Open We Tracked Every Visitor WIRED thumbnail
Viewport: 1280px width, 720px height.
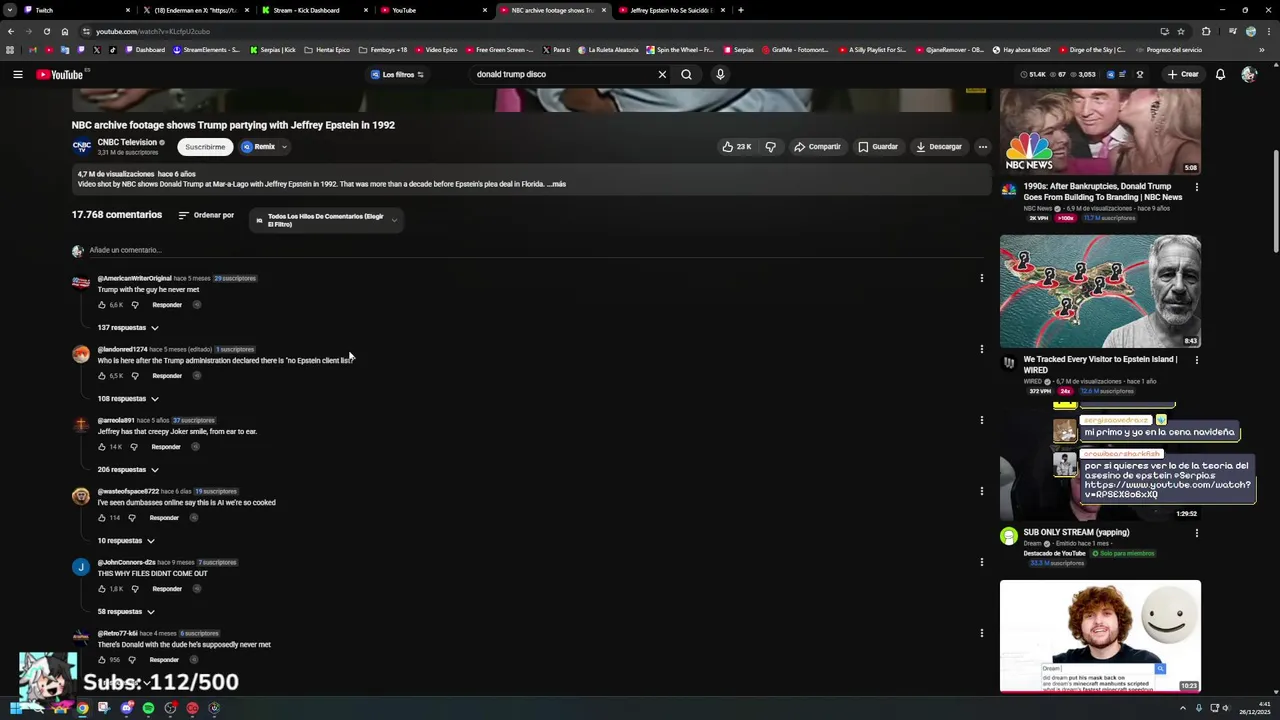[x=1100, y=291]
